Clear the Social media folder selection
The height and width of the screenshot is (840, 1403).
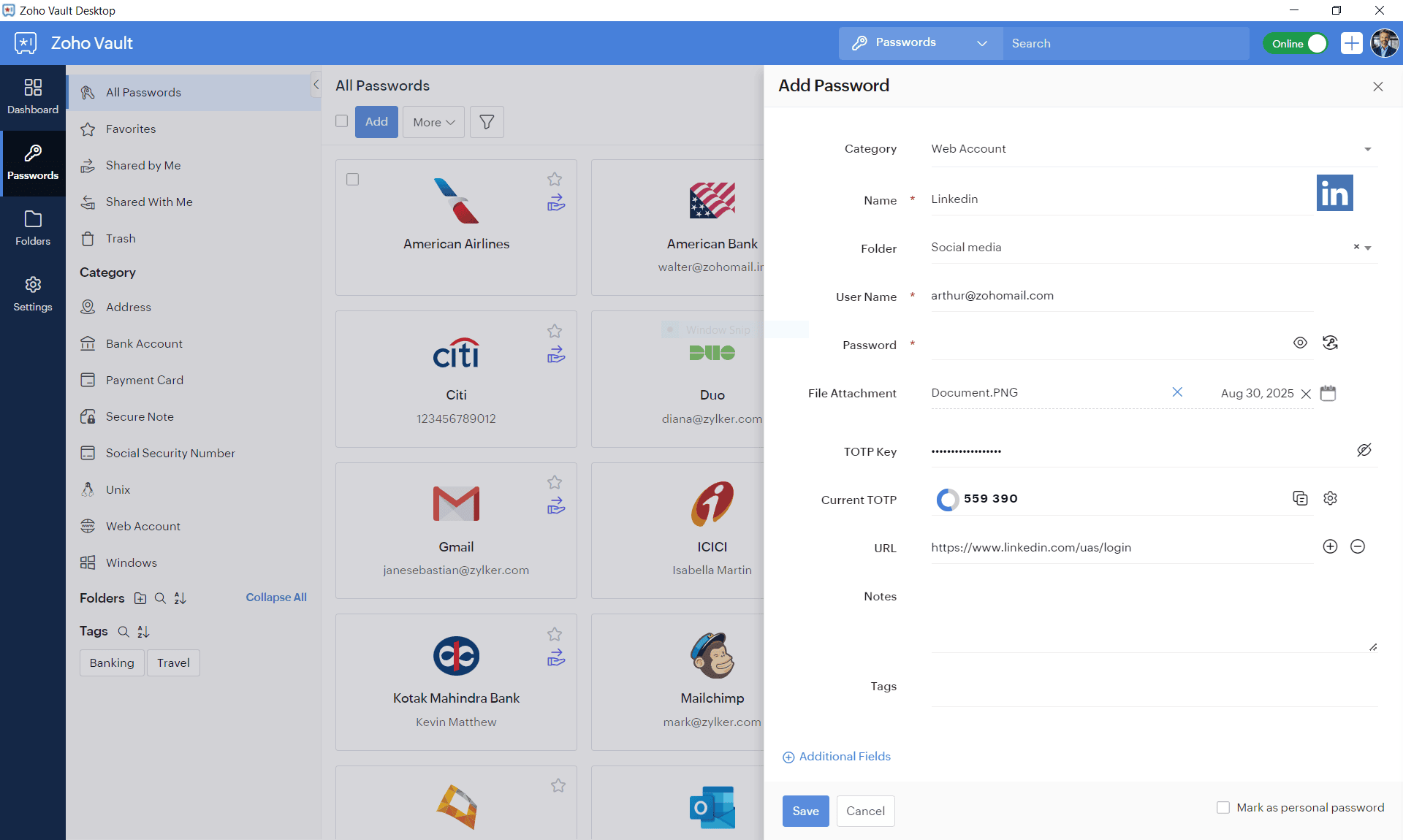[1356, 247]
